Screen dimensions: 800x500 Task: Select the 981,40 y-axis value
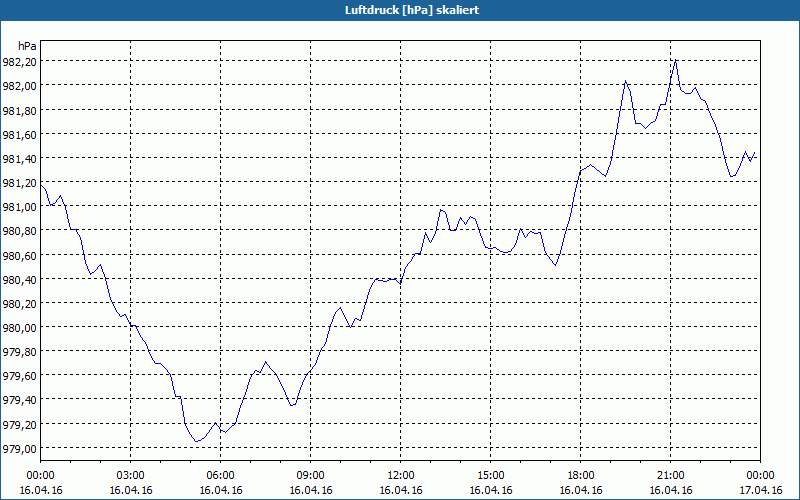point(20,158)
